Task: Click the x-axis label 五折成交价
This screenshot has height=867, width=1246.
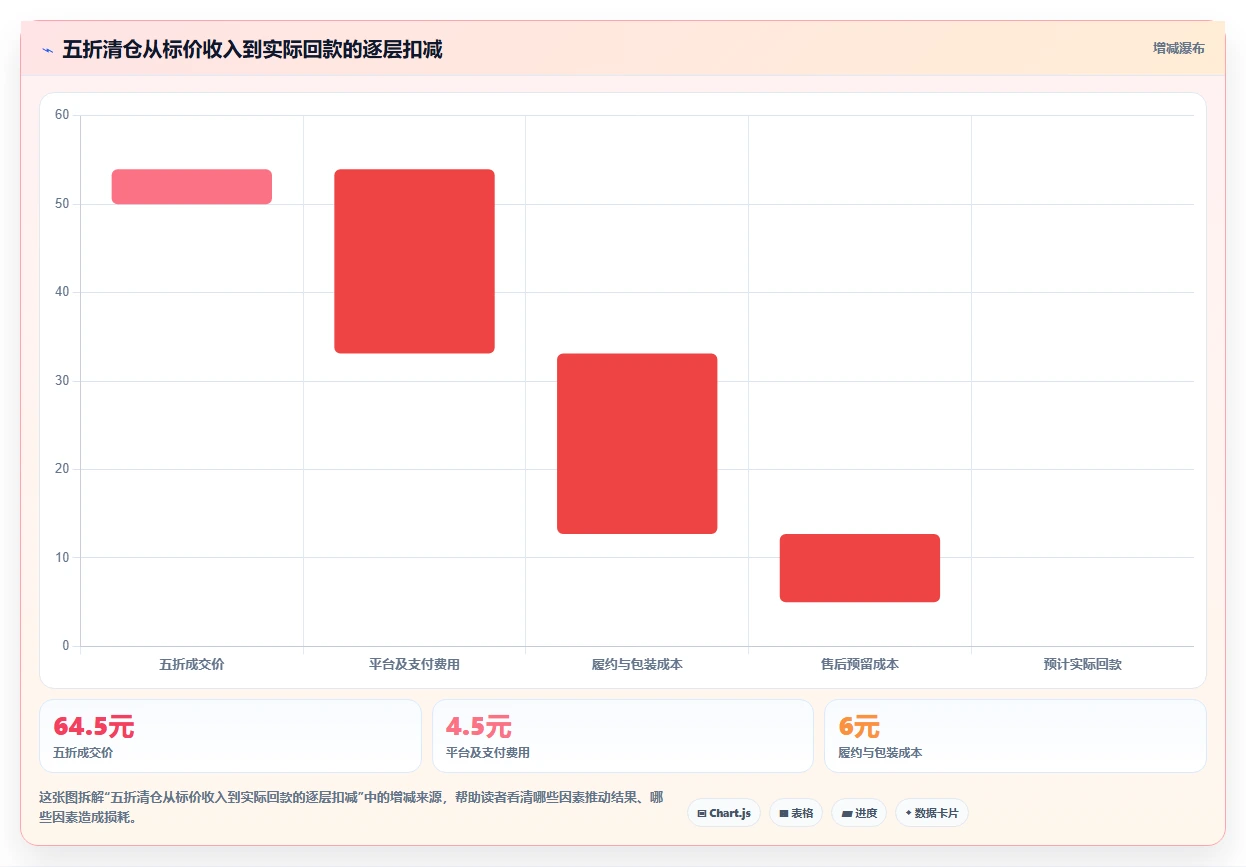Action: click(x=192, y=664)
